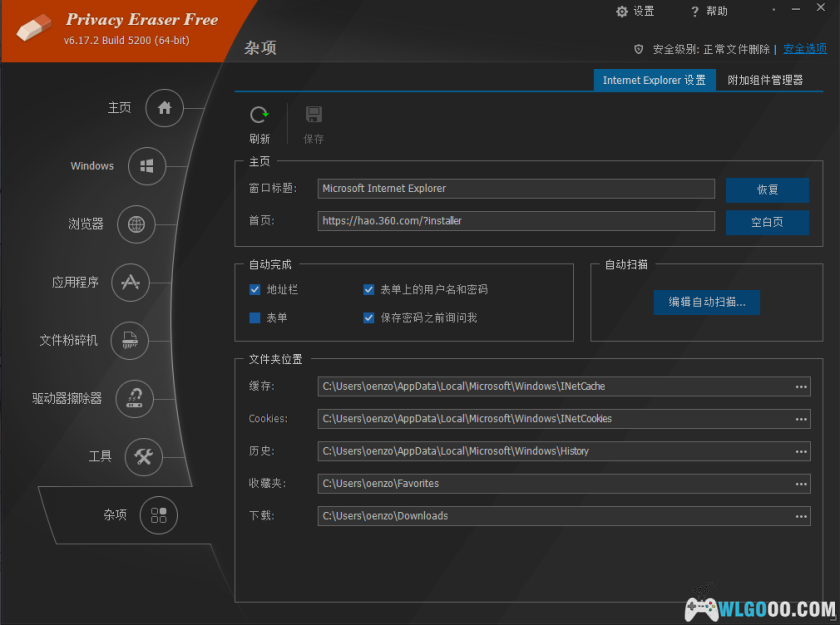Select the 应用程序 (Applications) sidebar icon
This screenshot has height=625, width=840.
coord(129,282)
